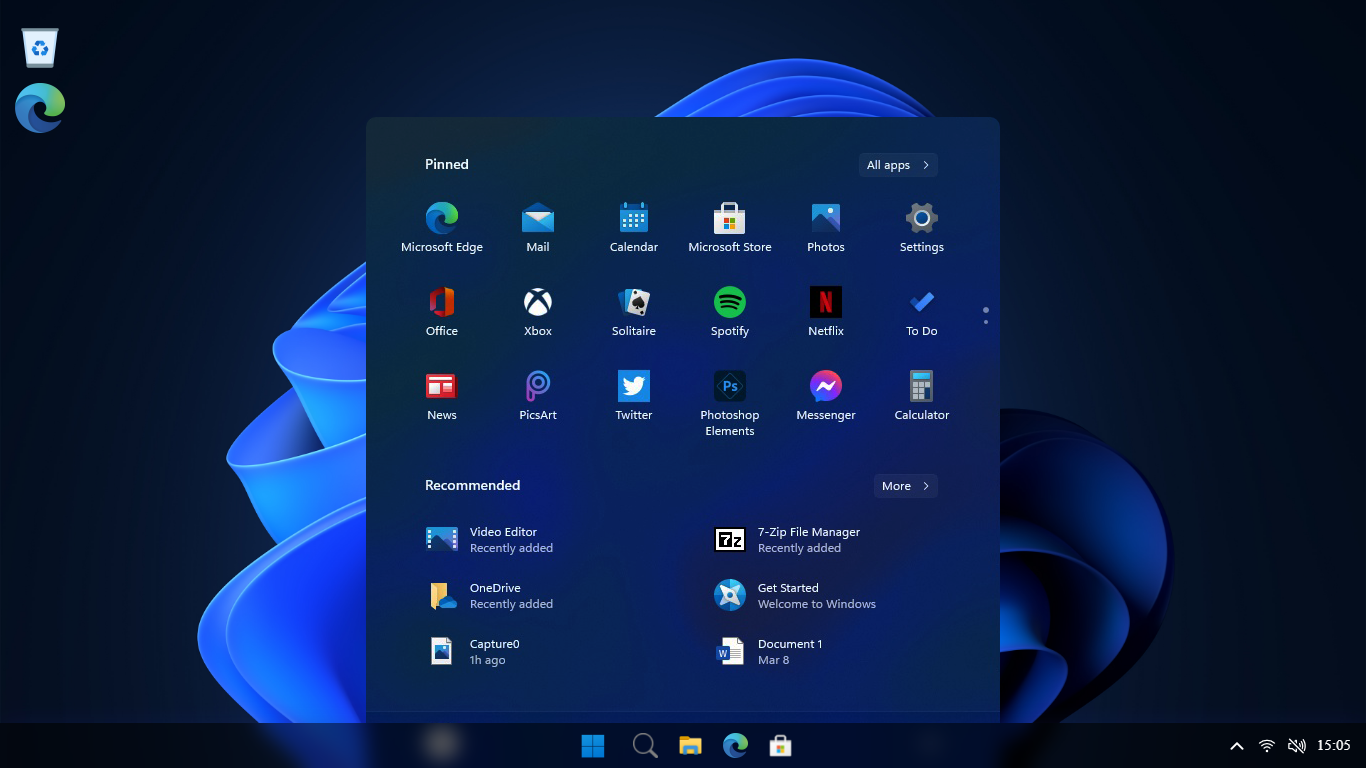Select the Edge desktop shortcut
Viewport: 1366px width, 768px height.
pos(40,108)
